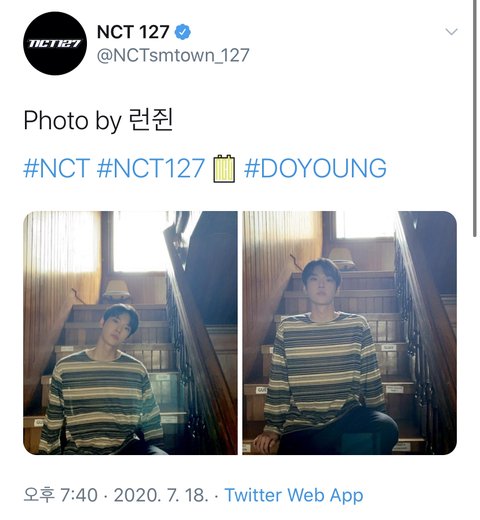Click the sunlit window in left photo
480x520 pixels.
tap(140, 242)
